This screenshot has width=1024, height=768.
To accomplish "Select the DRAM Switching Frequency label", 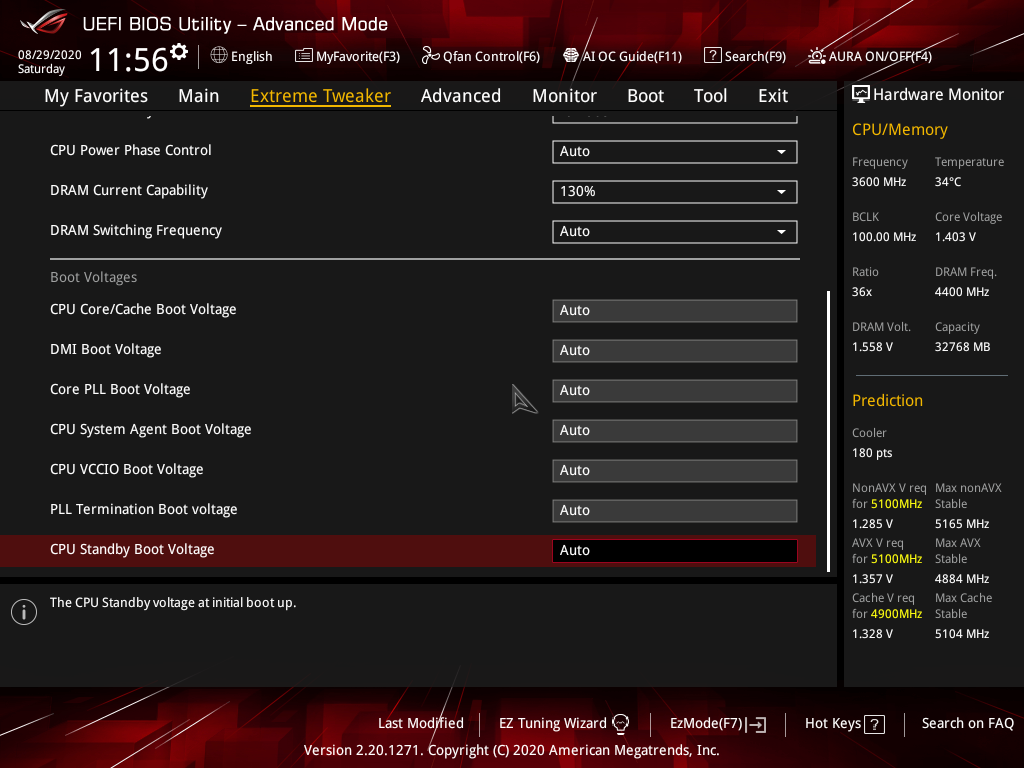I will (x=136, y=231).
